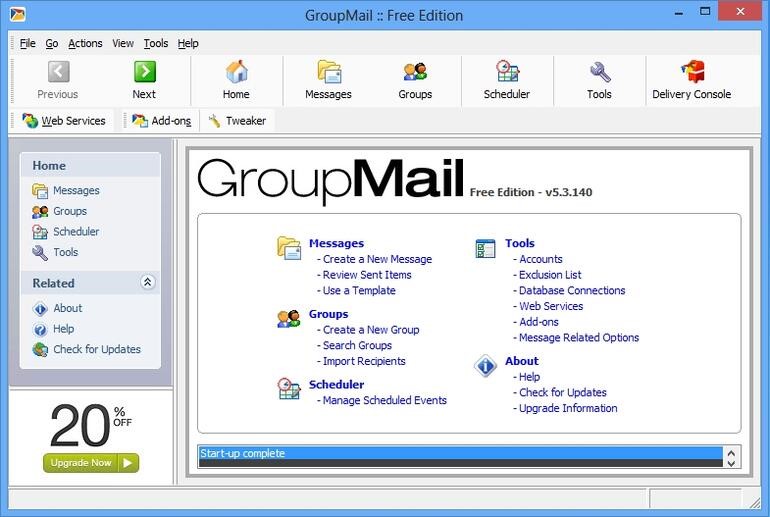Open the View menu
Viewport: 770px width, 517px height.
(x=123, y=43)
